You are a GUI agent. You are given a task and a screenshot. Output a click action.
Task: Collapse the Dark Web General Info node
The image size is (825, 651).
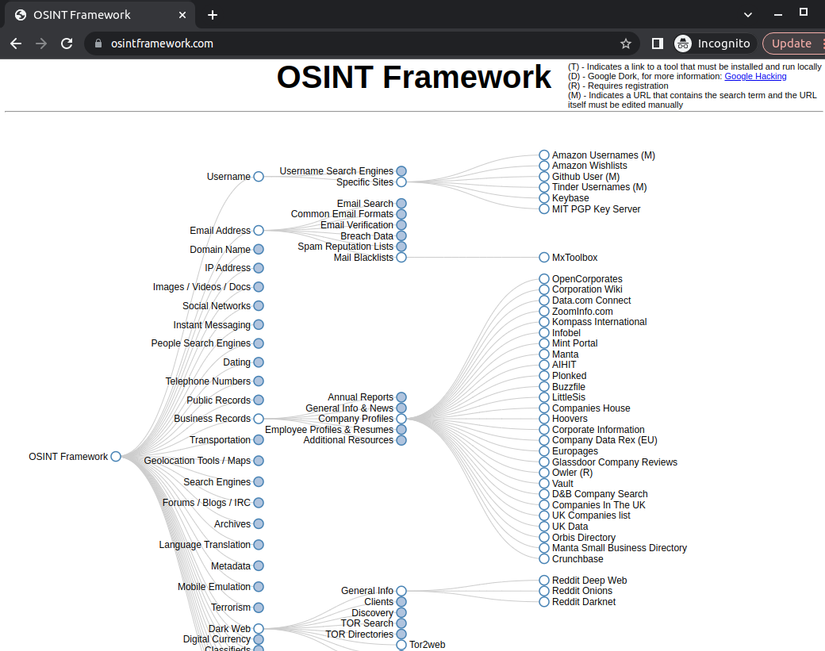coord(401,590)
